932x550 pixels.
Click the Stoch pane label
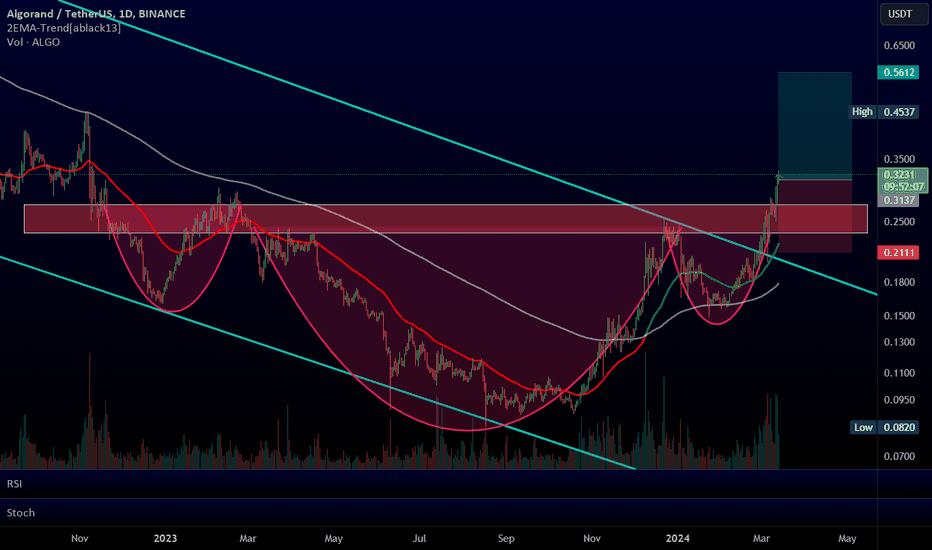pos(21,513)
